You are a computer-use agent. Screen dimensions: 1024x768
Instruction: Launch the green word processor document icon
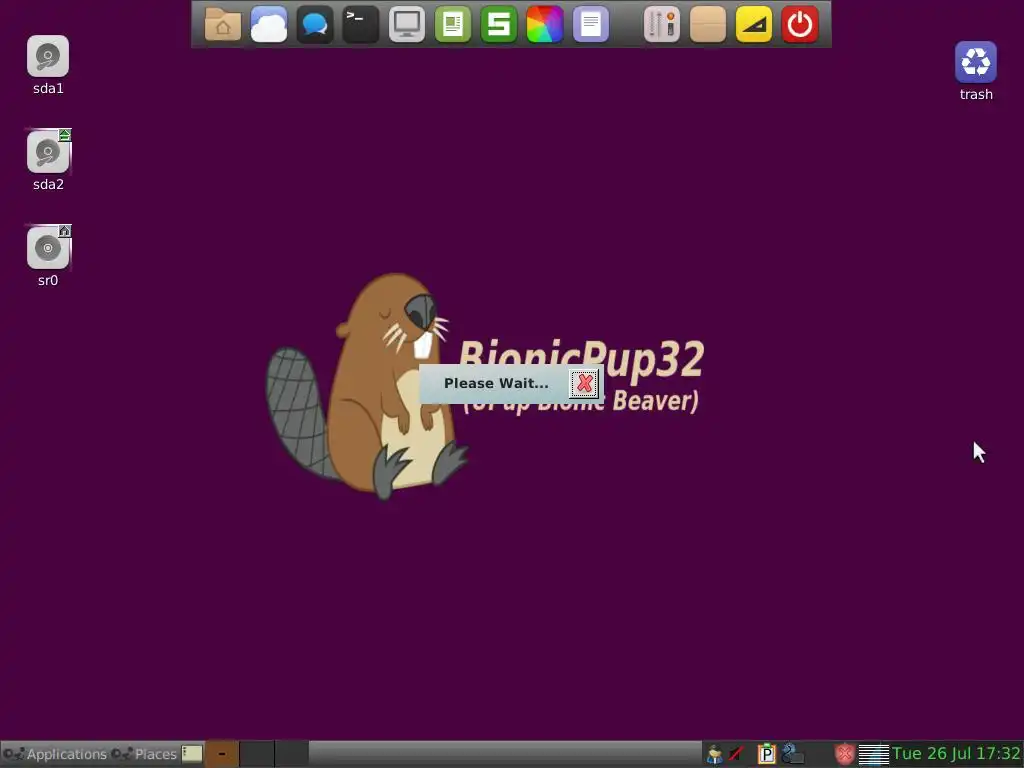(453, 25)
